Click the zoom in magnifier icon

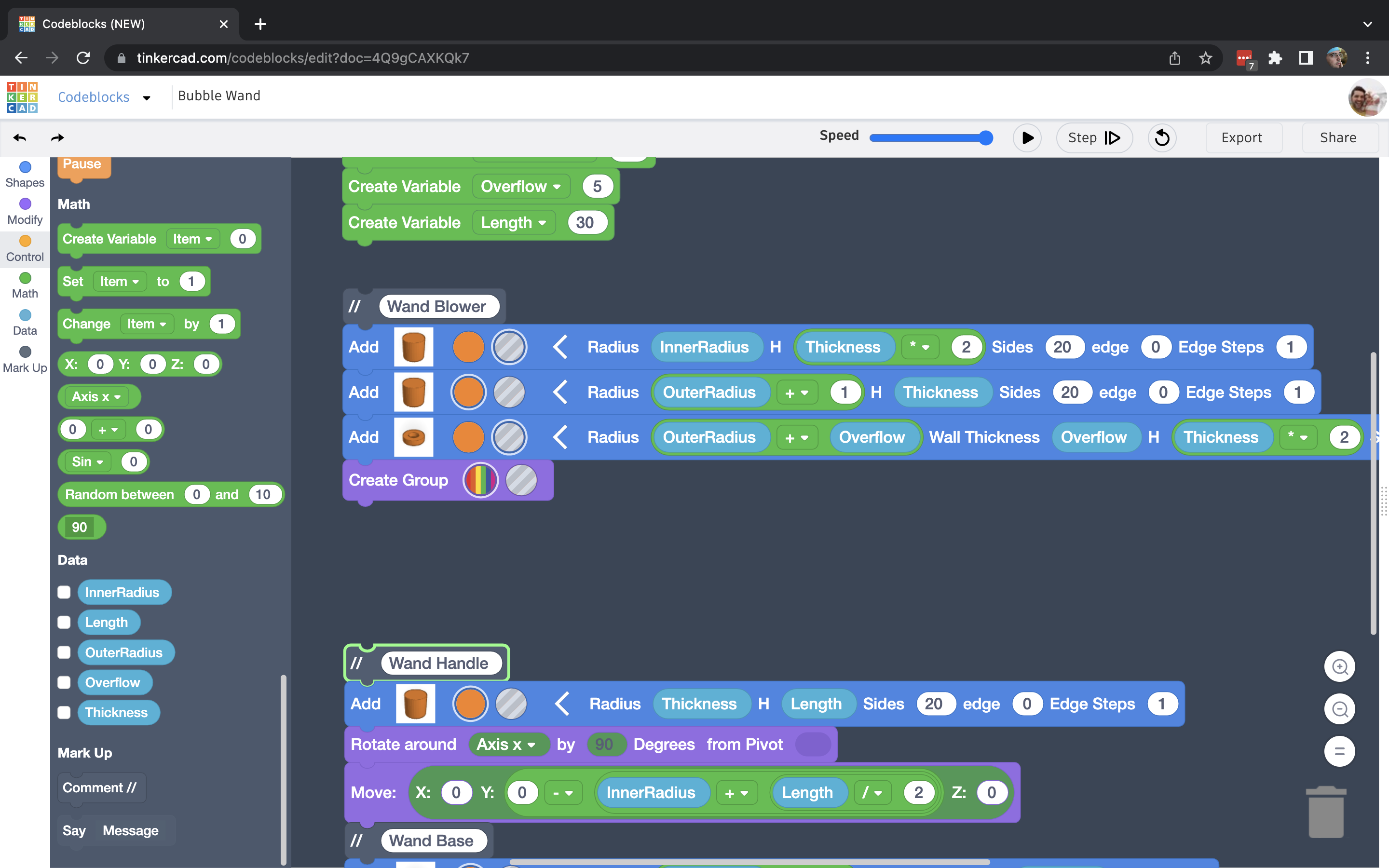1339,666
